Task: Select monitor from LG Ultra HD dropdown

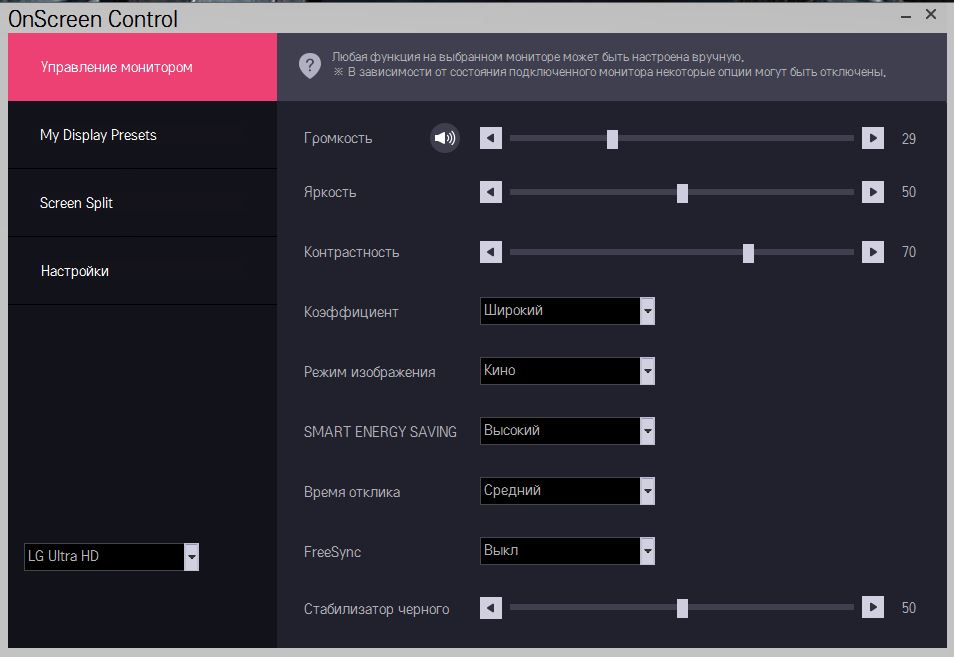Action: click(x=191, y=557)
